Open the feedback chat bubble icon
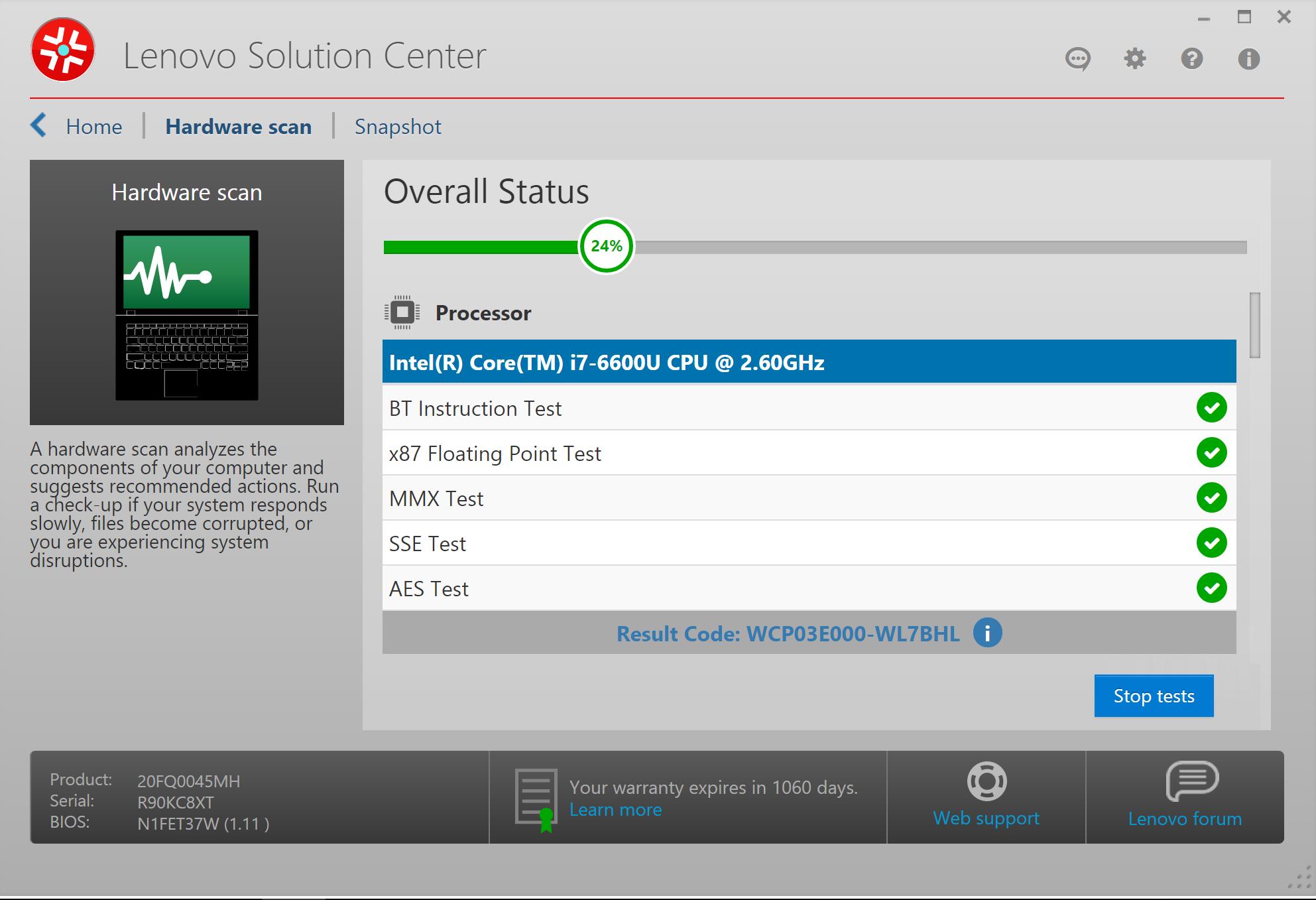This screenshot has height=900, width=1316. tap(1078, 59)
